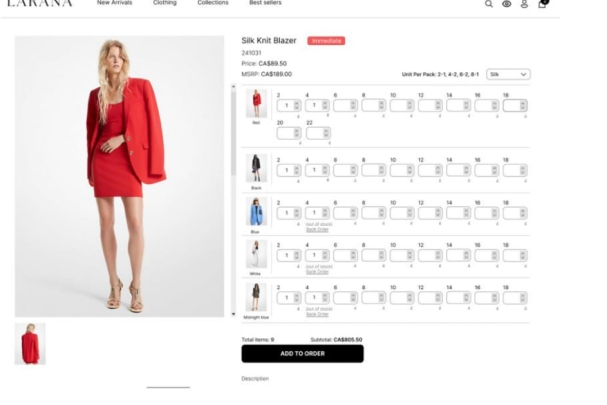Click the ADD TO ORDER button
Viewport: 607px width, 405px height.
tap(302, 354)
